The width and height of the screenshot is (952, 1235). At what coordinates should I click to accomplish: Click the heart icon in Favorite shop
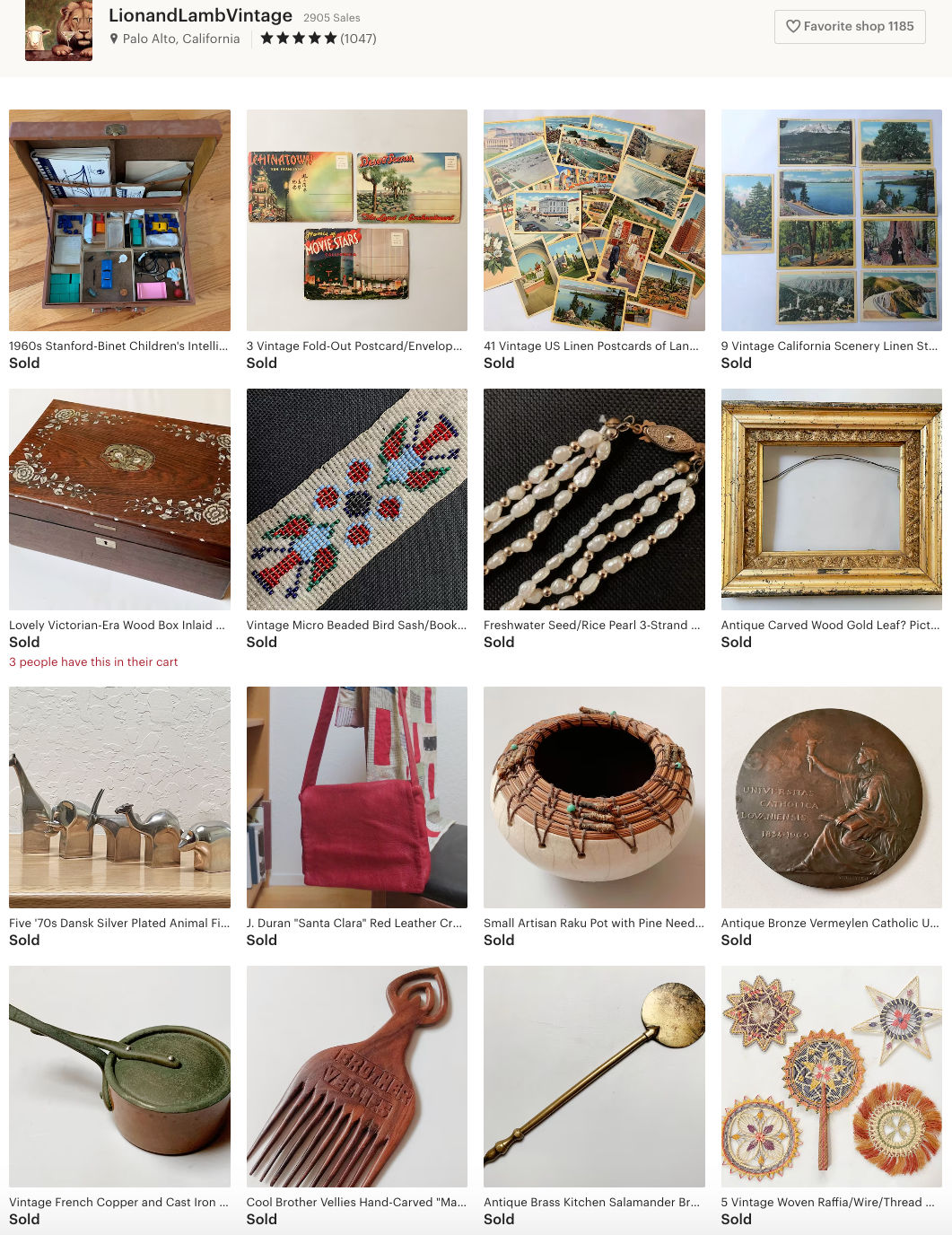[x=793, y=26]
